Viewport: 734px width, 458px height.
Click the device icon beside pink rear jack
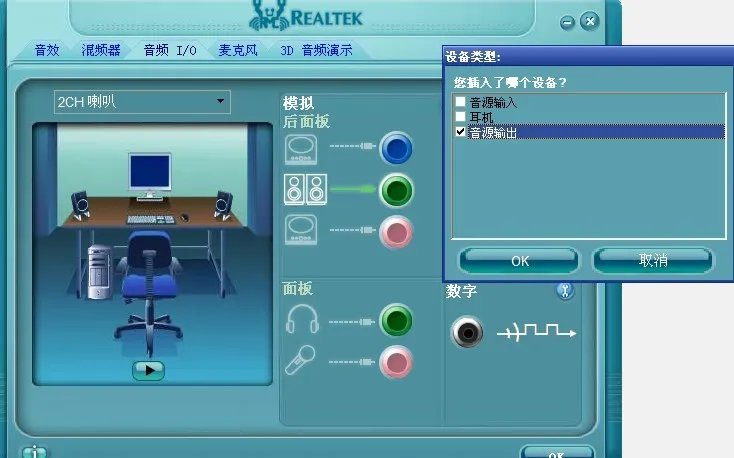(x=301, y=229)
